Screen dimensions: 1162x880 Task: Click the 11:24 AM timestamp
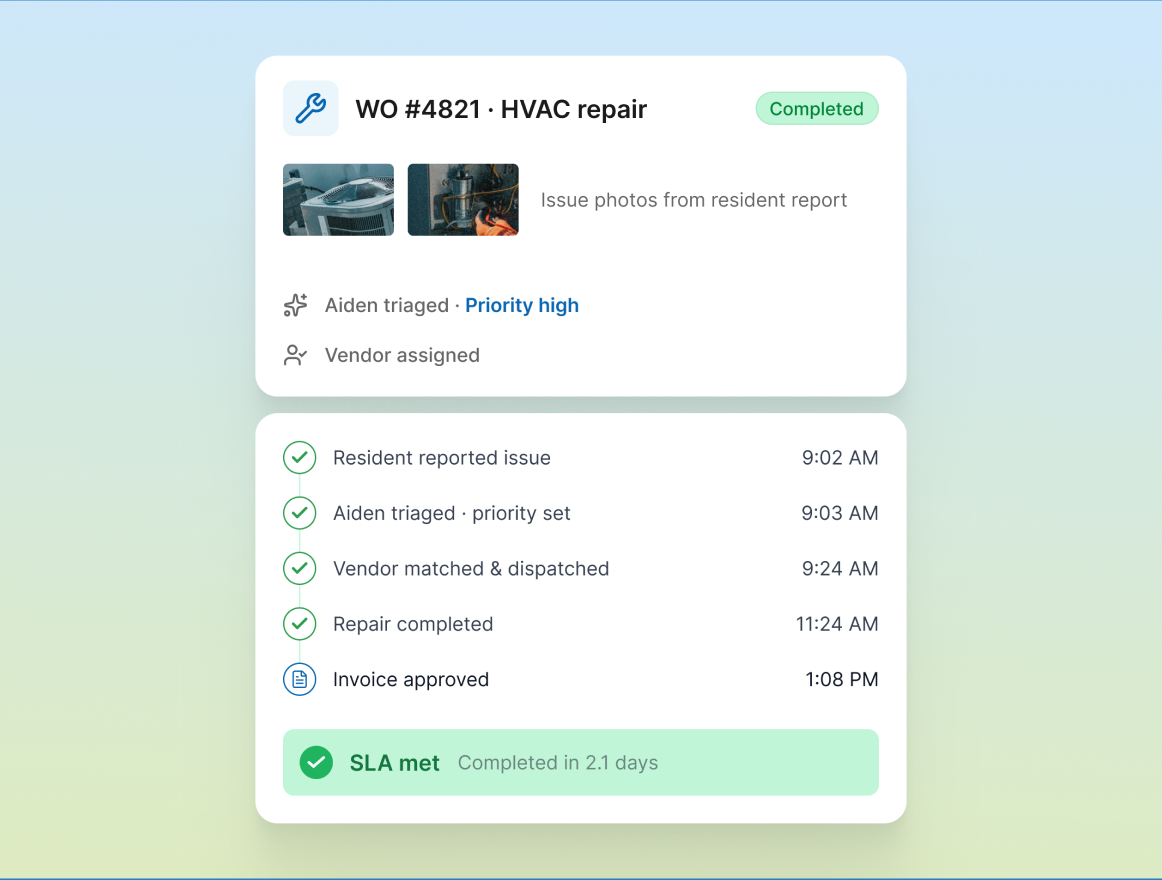coord(837,624)
